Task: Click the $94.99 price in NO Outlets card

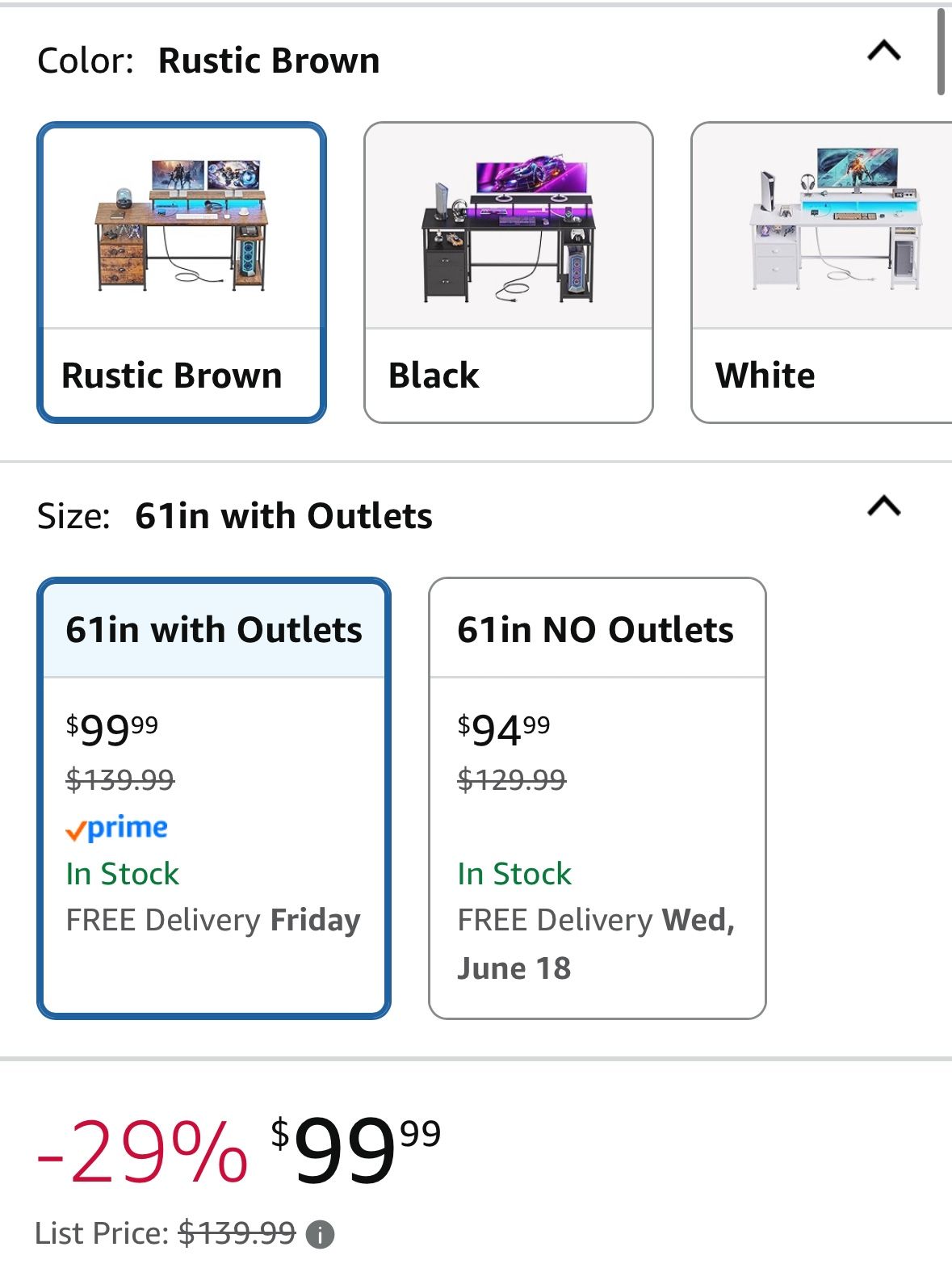Action: coord(504,728)
